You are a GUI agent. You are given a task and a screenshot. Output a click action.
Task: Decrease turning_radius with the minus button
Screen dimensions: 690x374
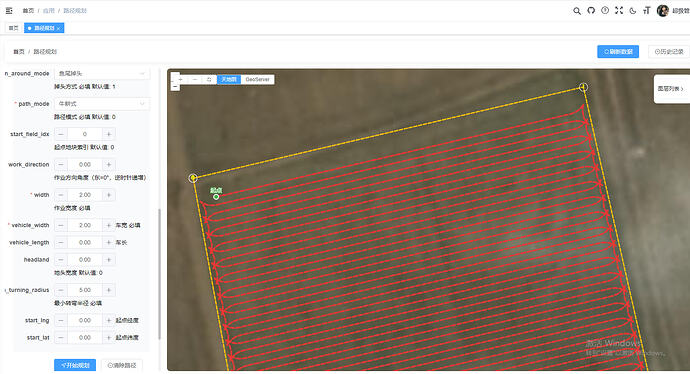[x=61, y=290]
